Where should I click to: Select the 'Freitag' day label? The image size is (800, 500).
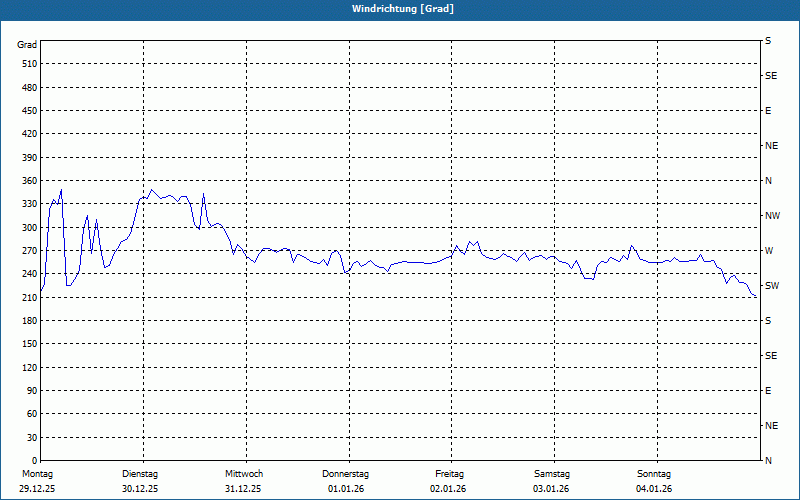tap(449, 474)
